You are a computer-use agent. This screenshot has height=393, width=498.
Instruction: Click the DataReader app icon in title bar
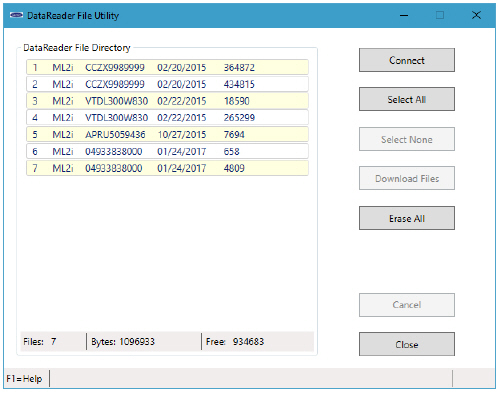(16, 15)
